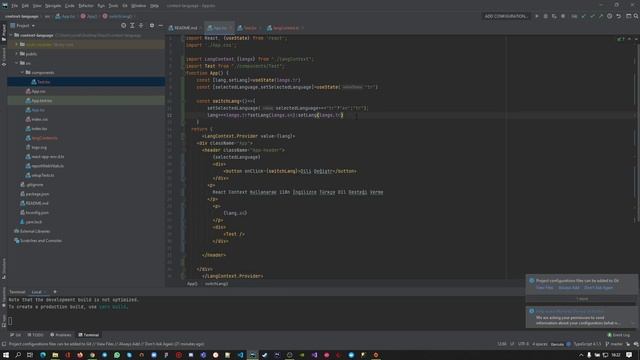Click the Add Configuration button
The image size is (640, 360).
click(505, 16)
